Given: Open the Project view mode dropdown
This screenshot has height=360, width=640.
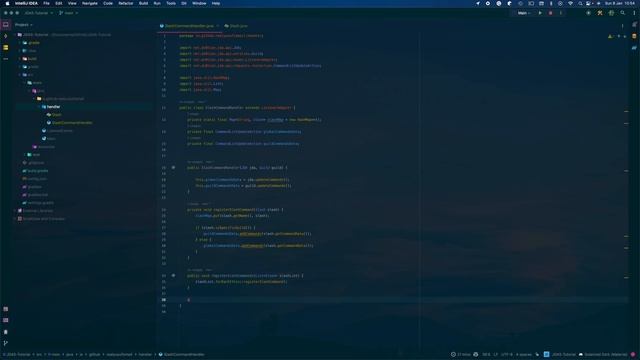Looking at the screenshot, I should click(x=23, y=25).
